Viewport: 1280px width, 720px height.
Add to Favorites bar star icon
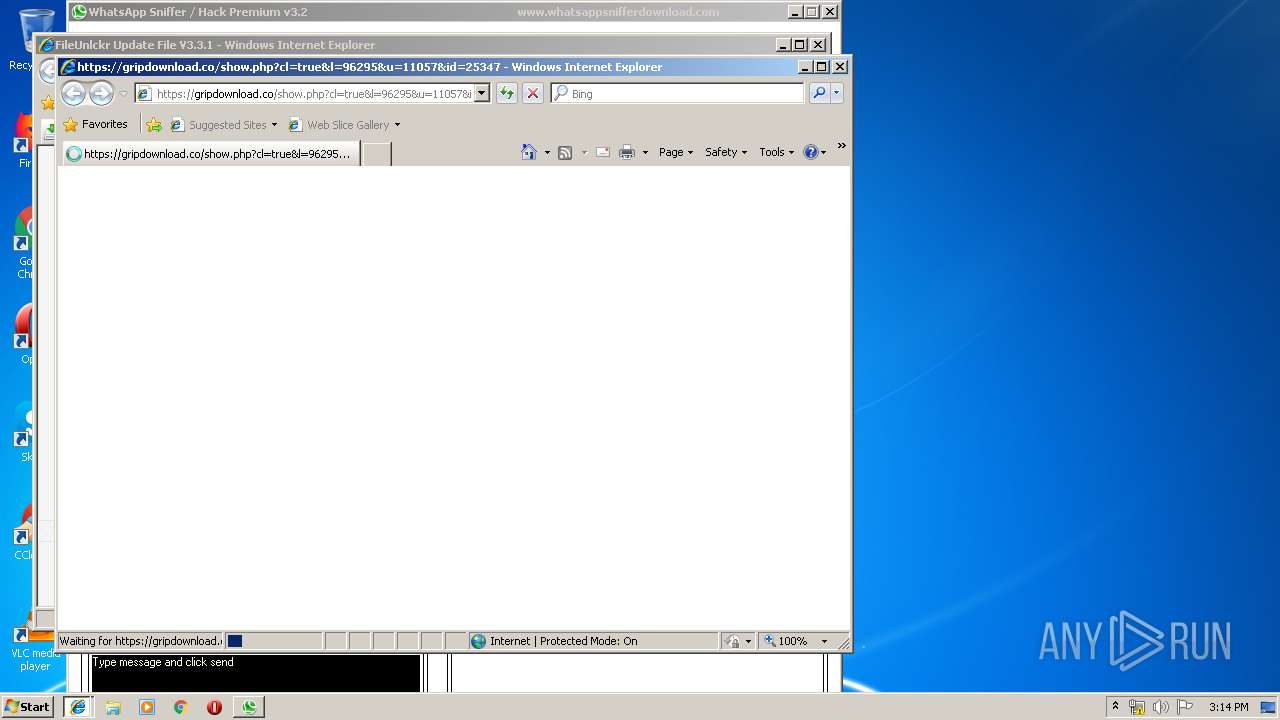[x=153, y=125]
